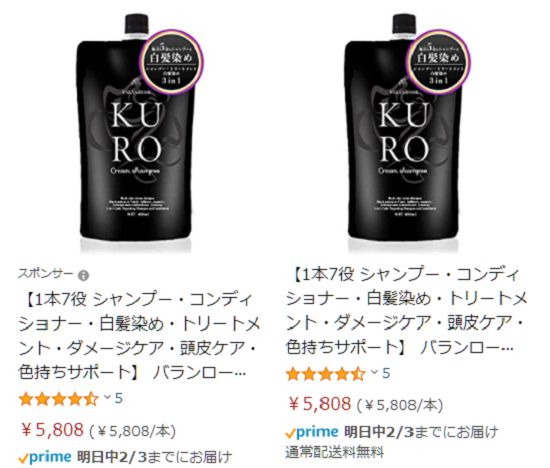The width and height of the screenshot is (550, 468).
Task: Expand rating dropdown chevron on right product
Action: pos(374,372)
